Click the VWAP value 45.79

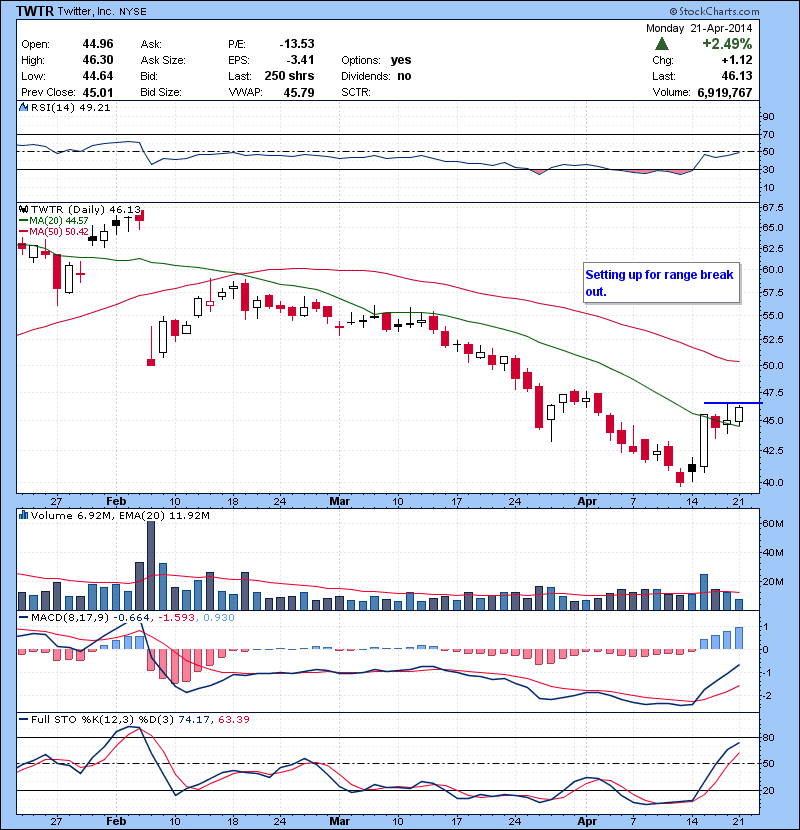(x=299, y=93)
